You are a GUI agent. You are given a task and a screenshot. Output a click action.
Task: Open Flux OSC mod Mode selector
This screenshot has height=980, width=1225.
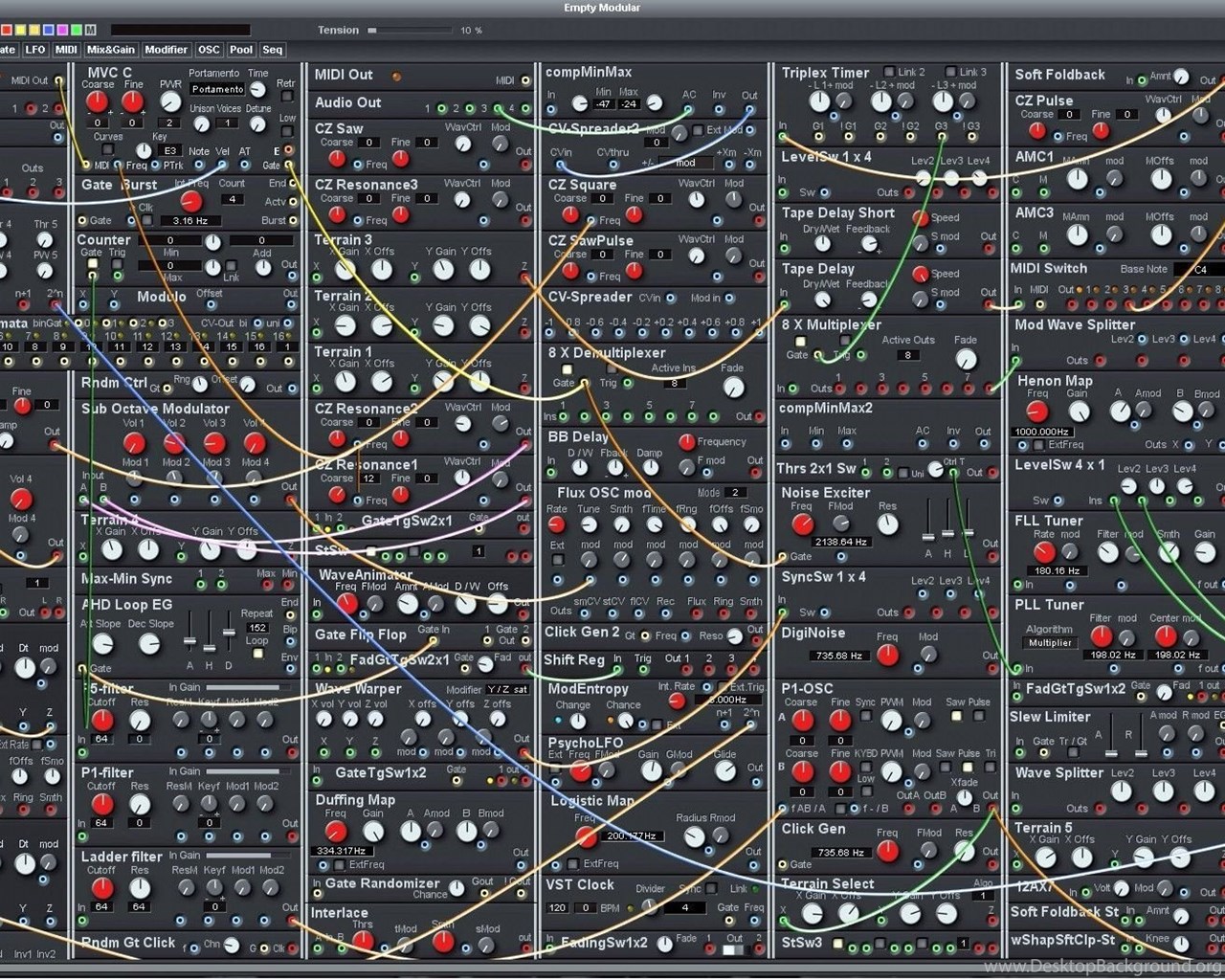[735, 492]
